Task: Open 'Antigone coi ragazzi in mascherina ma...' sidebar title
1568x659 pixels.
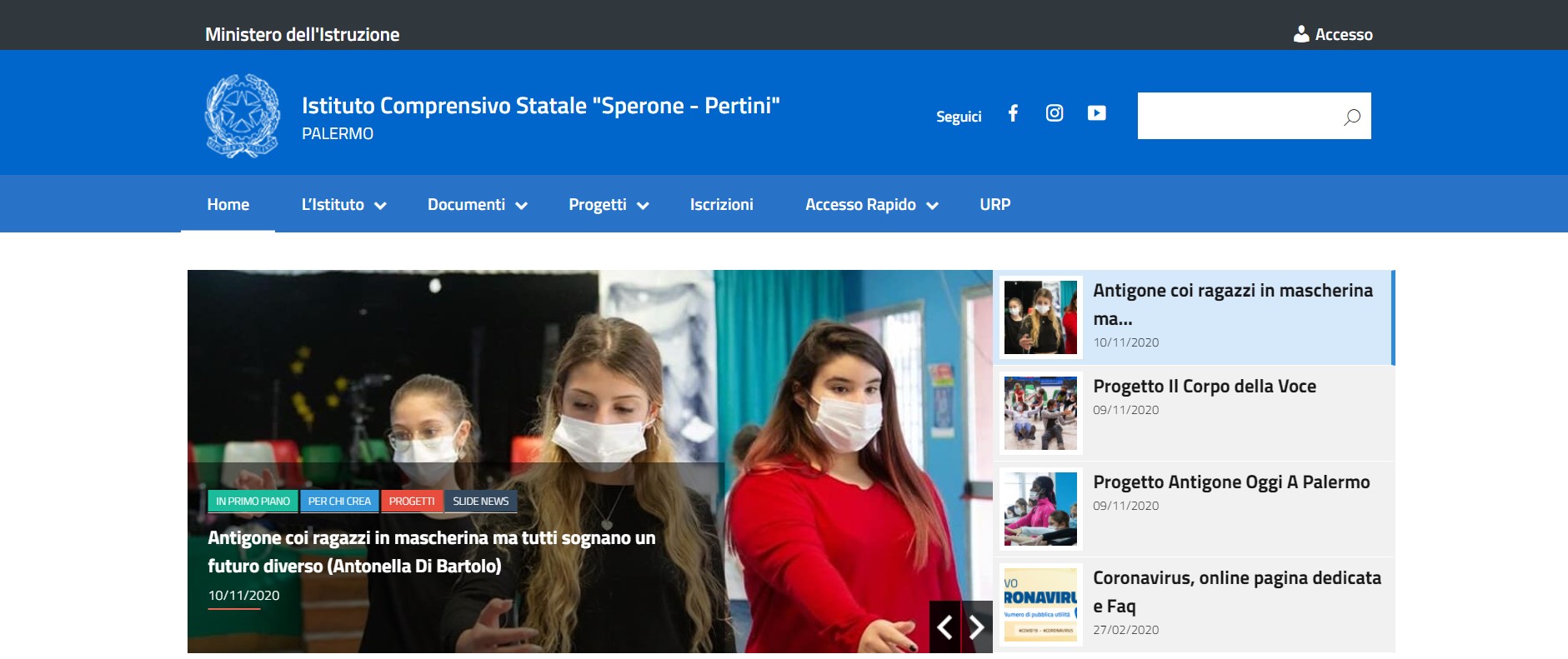Action: pyautogui.click(x=1233, y=304)
